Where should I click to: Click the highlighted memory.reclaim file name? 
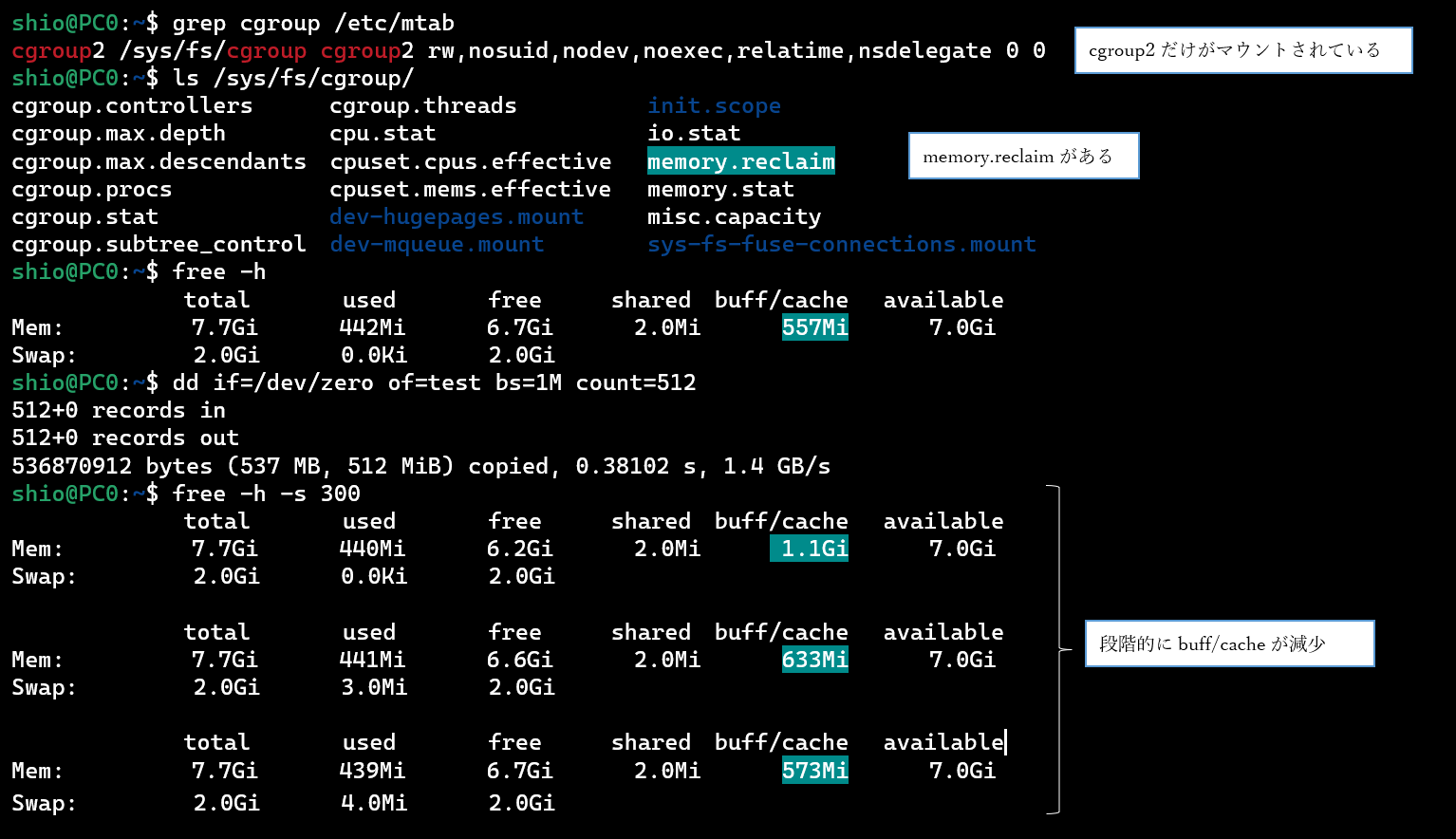click(740, 161)
